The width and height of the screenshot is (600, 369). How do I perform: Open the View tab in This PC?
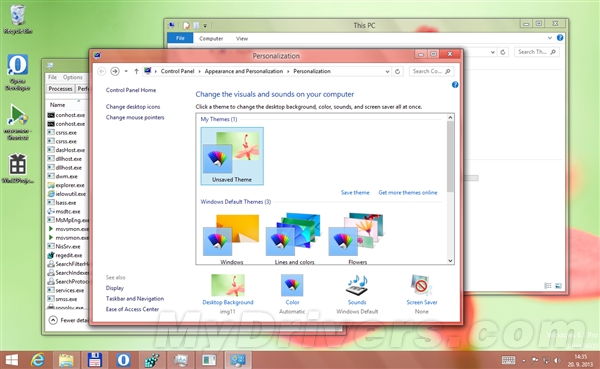241,38
